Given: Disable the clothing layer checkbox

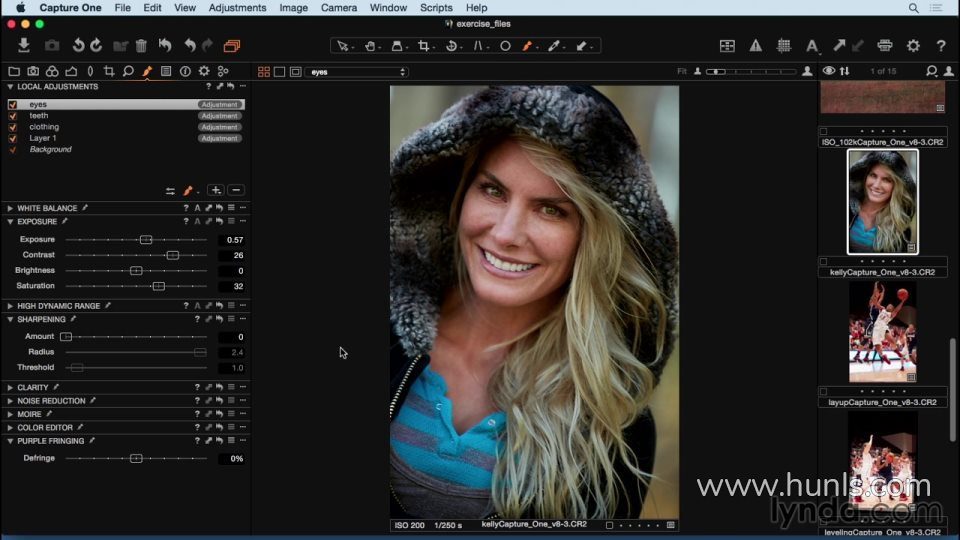Looking at the screenshot, I should click(13, 127).
